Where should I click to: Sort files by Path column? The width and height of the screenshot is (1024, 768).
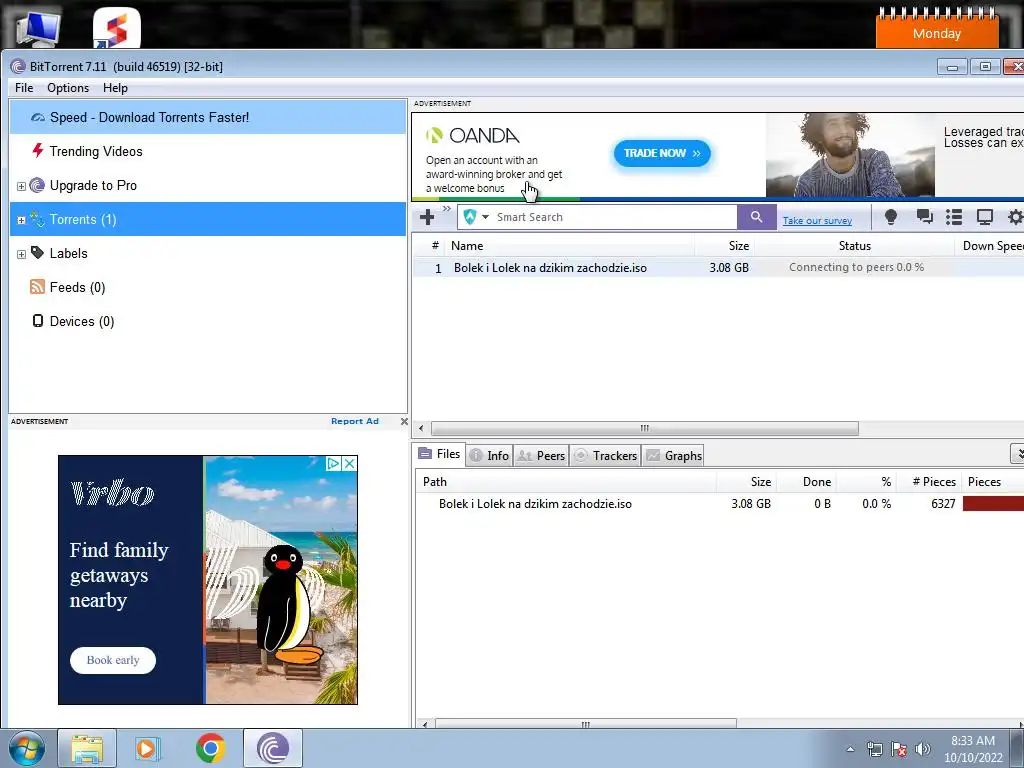[566, 482]
